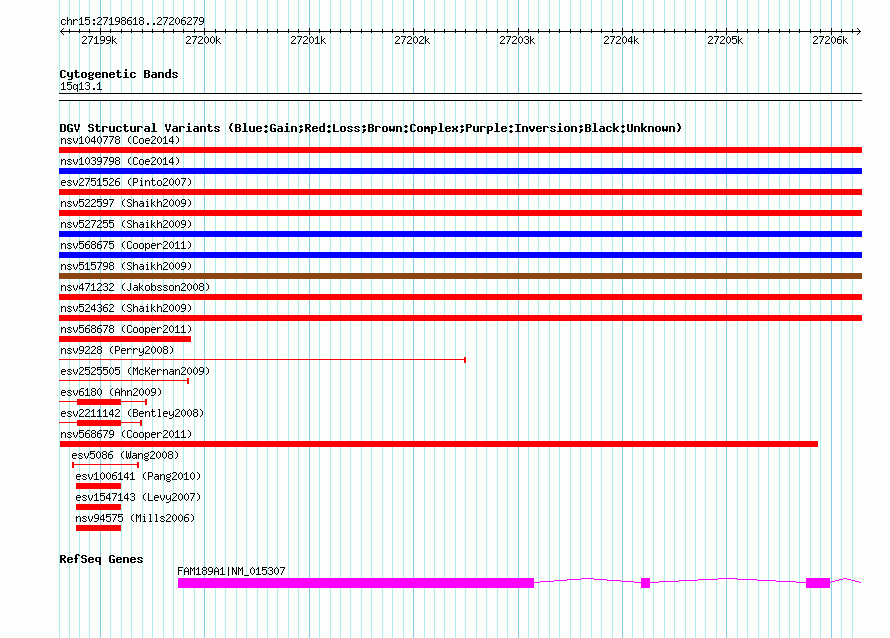890x638 pixels.
Task: Select the thin red line under esv2525505
Action: (124, 381)
